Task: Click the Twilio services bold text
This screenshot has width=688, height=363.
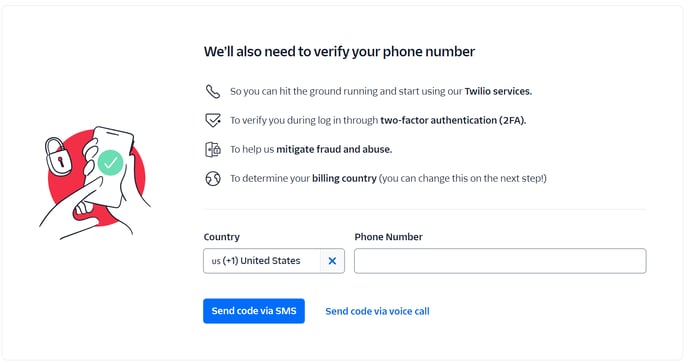Action: pyautogui.click(x=498, y=91)
